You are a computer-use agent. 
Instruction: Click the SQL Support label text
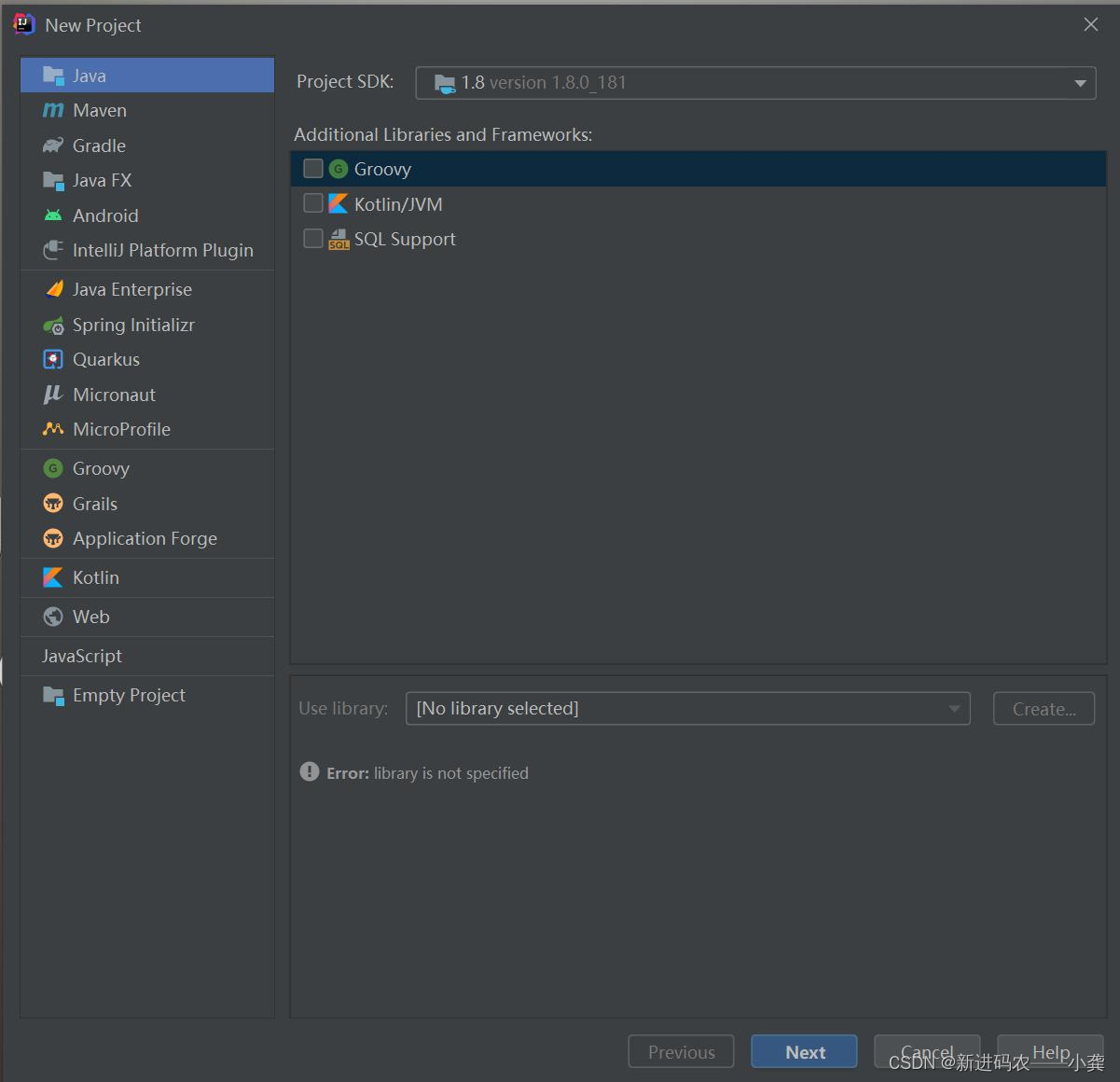click(405, 239)
